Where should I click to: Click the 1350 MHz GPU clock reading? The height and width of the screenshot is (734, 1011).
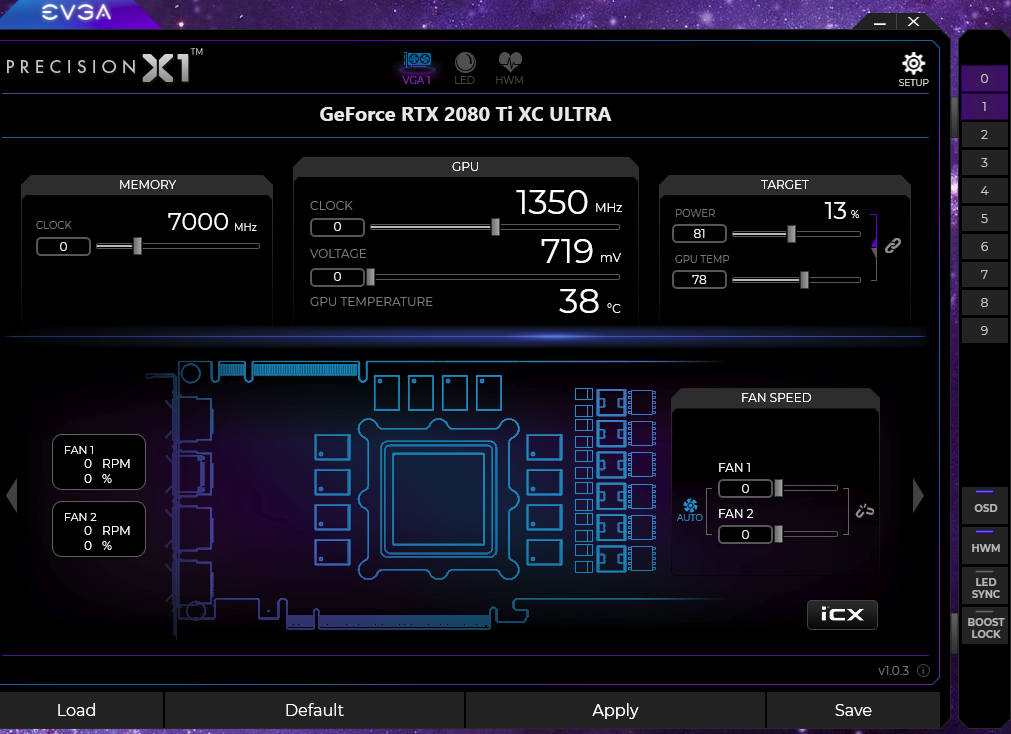point(569,203)
